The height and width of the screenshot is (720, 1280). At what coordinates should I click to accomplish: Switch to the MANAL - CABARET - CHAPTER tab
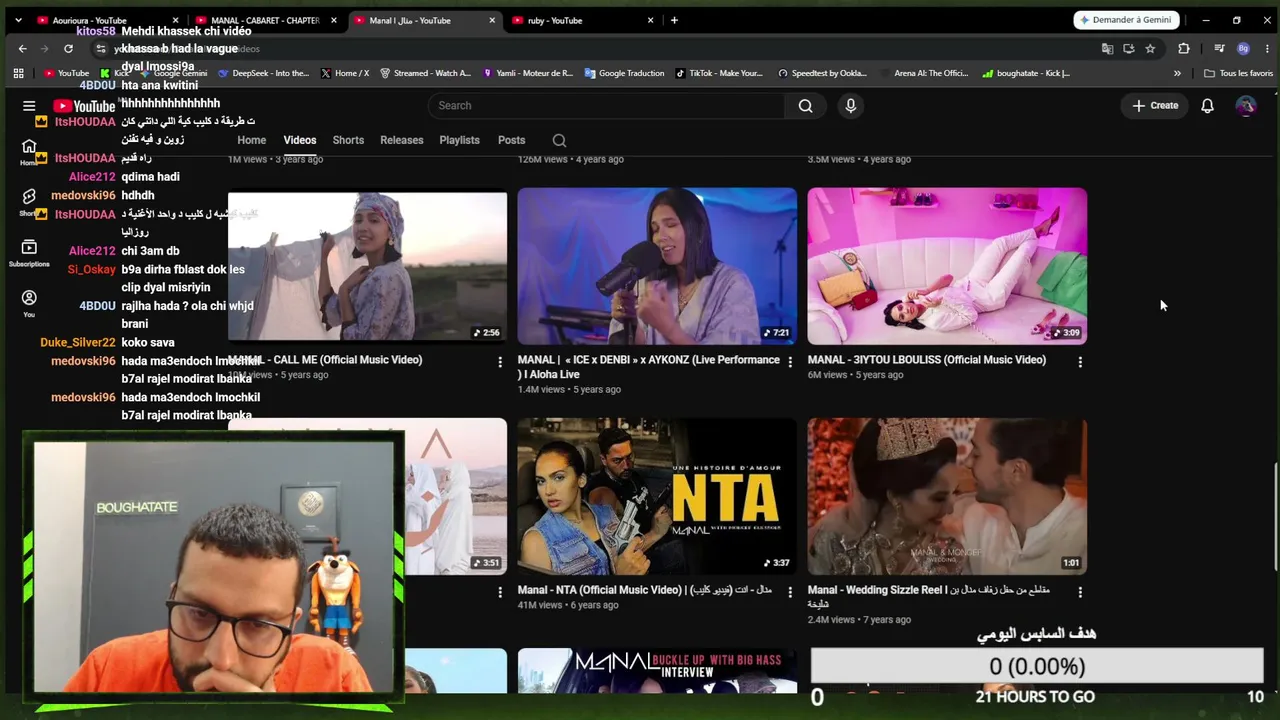point(265,20)
